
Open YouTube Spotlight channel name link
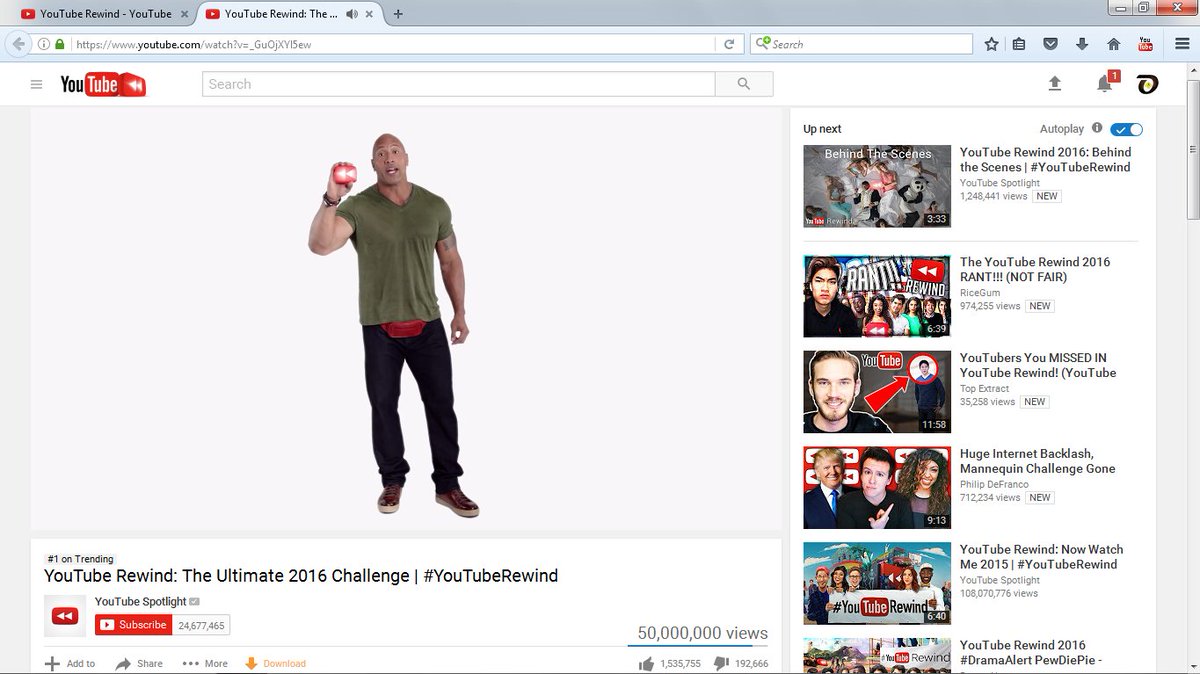pyautogui.click(x=141, y=601)
